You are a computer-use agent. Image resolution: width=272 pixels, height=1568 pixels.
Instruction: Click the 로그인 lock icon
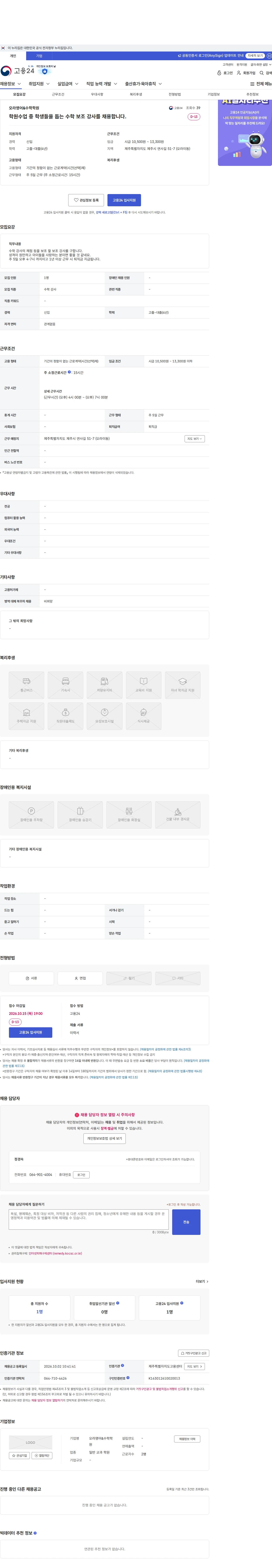219,73
